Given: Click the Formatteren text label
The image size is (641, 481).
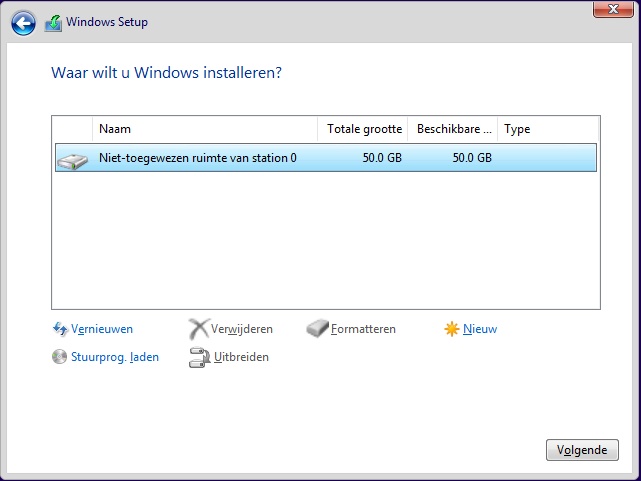Looking at the screenshot, I should coord(364,329).
